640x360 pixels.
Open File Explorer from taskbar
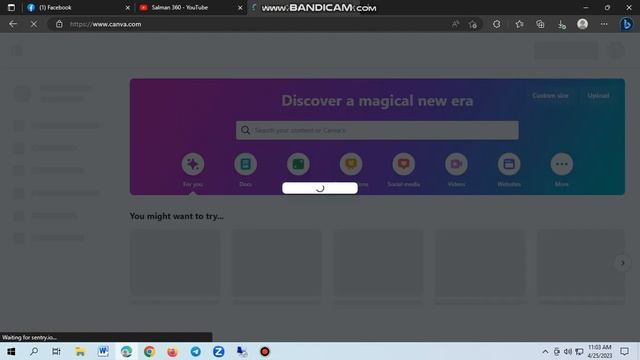pos(80,351)
